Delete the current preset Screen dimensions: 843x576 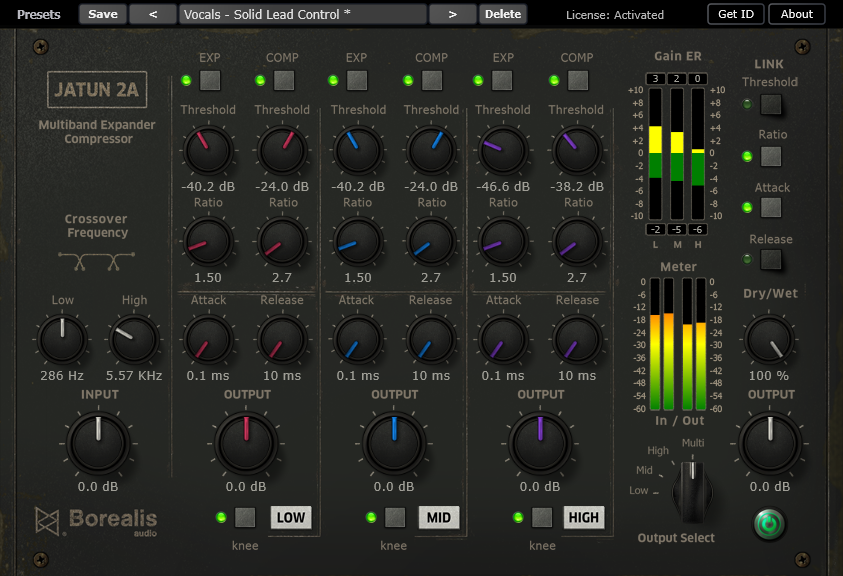[503, 14]
